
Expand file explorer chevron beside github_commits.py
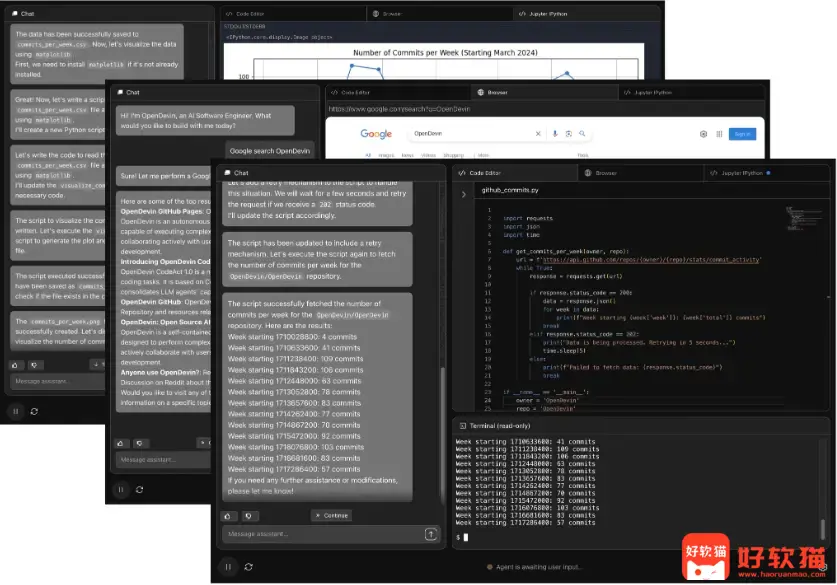click(x=463, y=194)
